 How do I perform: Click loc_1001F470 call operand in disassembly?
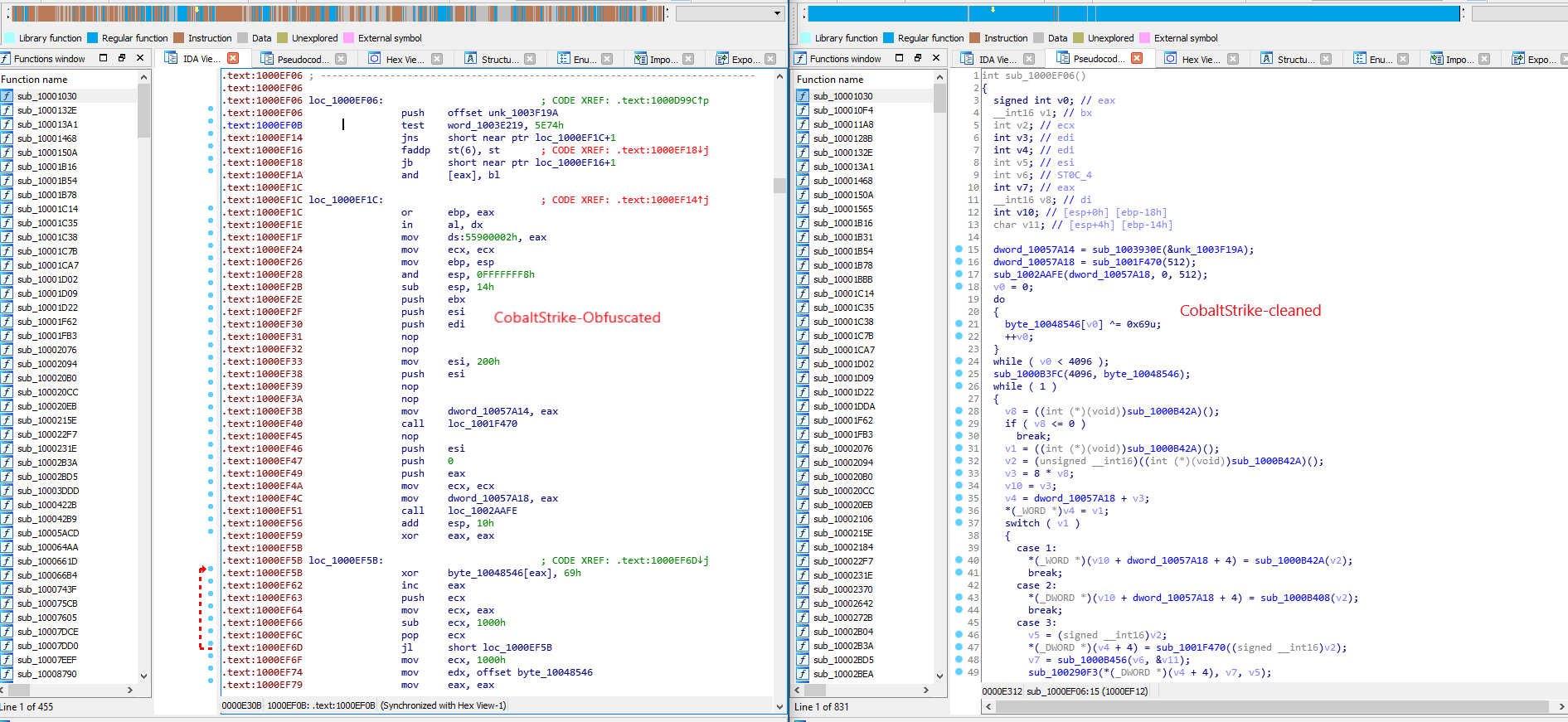point(483,424)
